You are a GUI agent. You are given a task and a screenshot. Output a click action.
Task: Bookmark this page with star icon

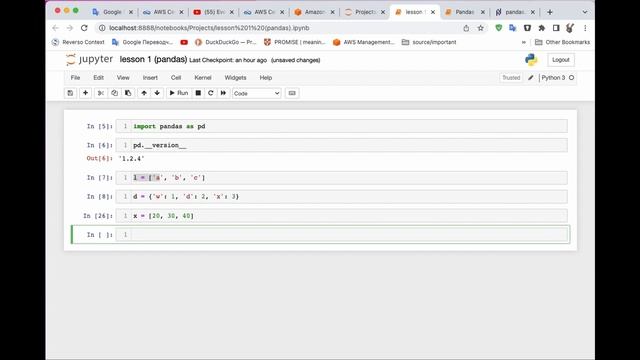(481, 28)
